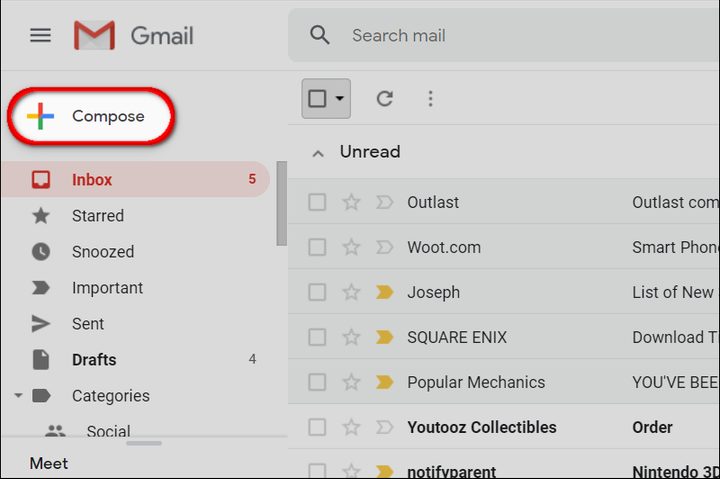
Task: Click the Drafts document icon
Action: 41,360
